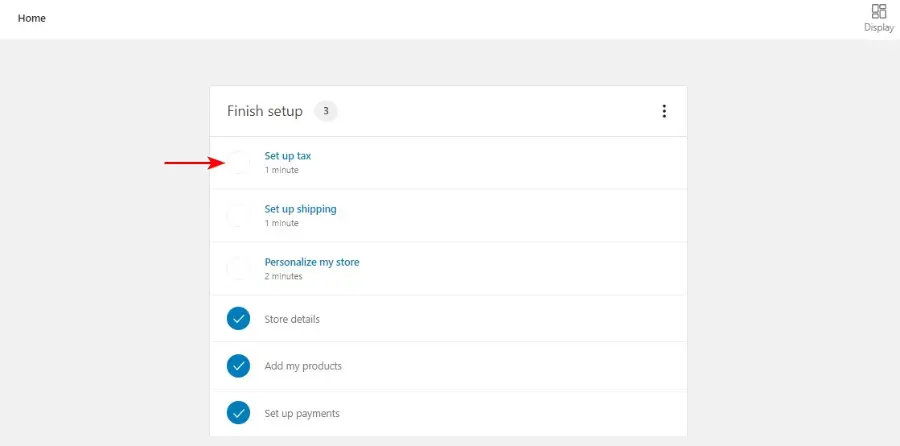Click the Home page title

32,18
